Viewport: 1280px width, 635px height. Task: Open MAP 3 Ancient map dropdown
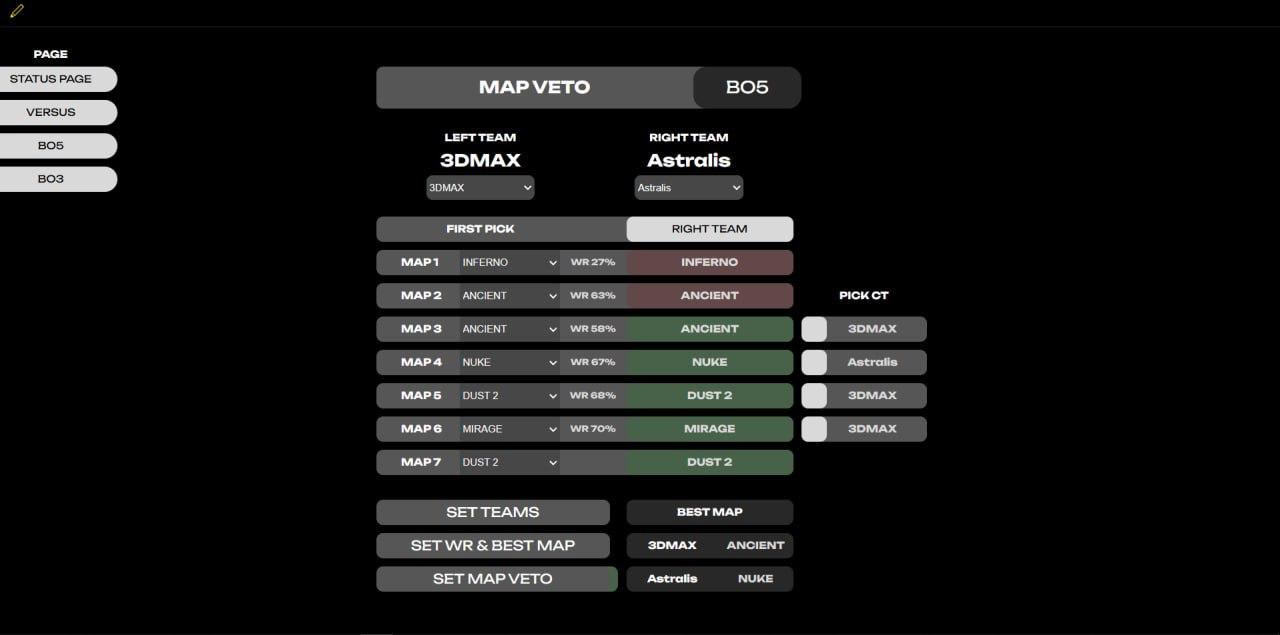(x=509, y=329)
